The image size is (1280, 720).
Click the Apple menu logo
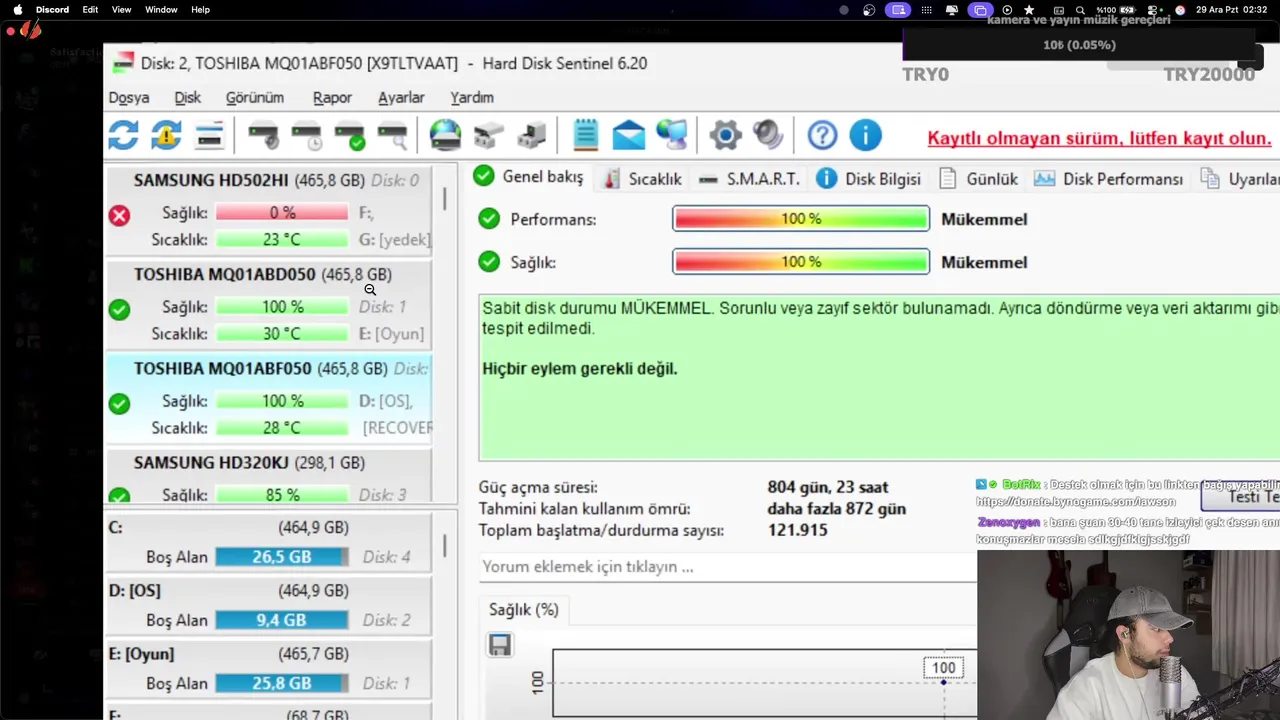(17, 10)
